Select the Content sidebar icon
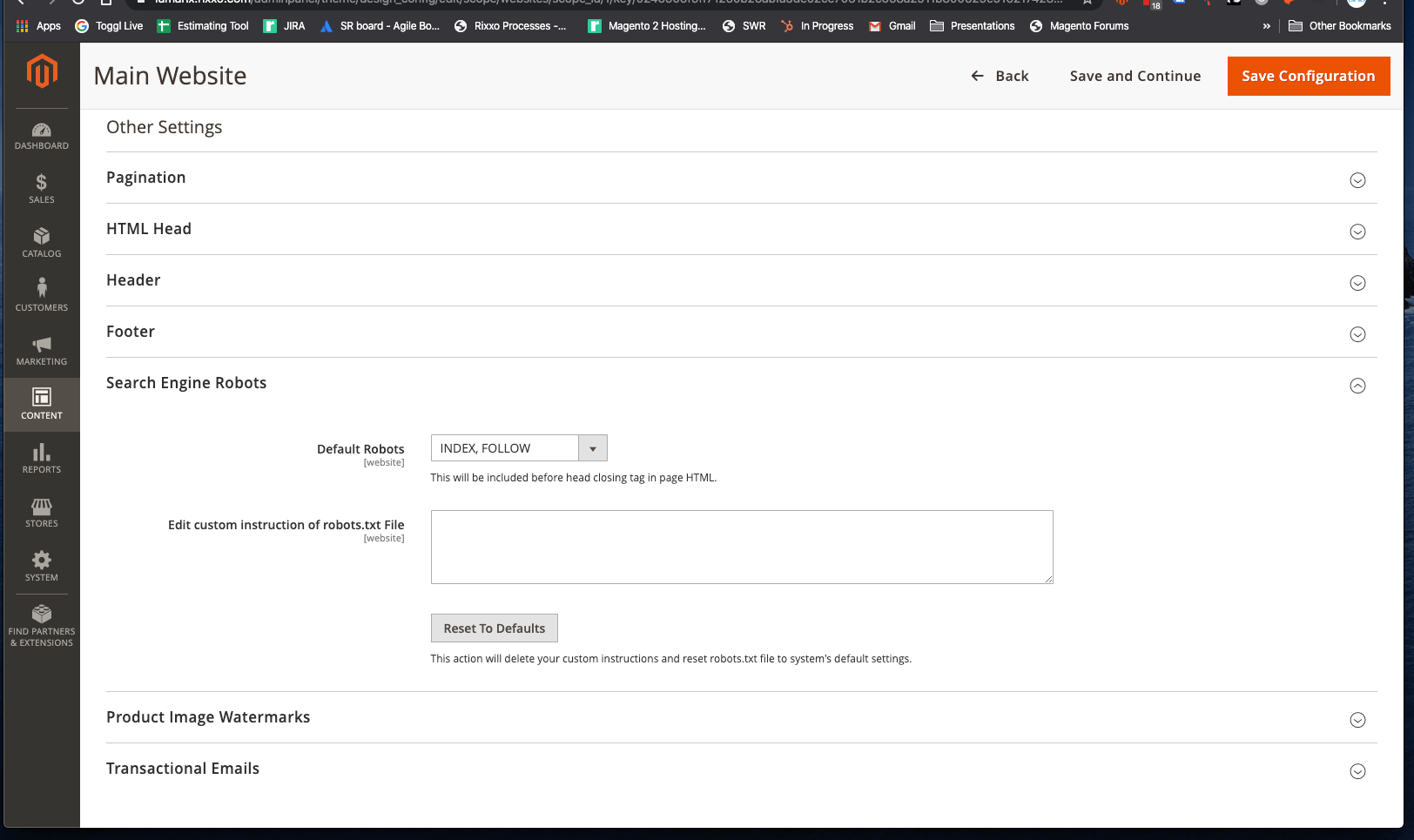 tap(41, 404)
